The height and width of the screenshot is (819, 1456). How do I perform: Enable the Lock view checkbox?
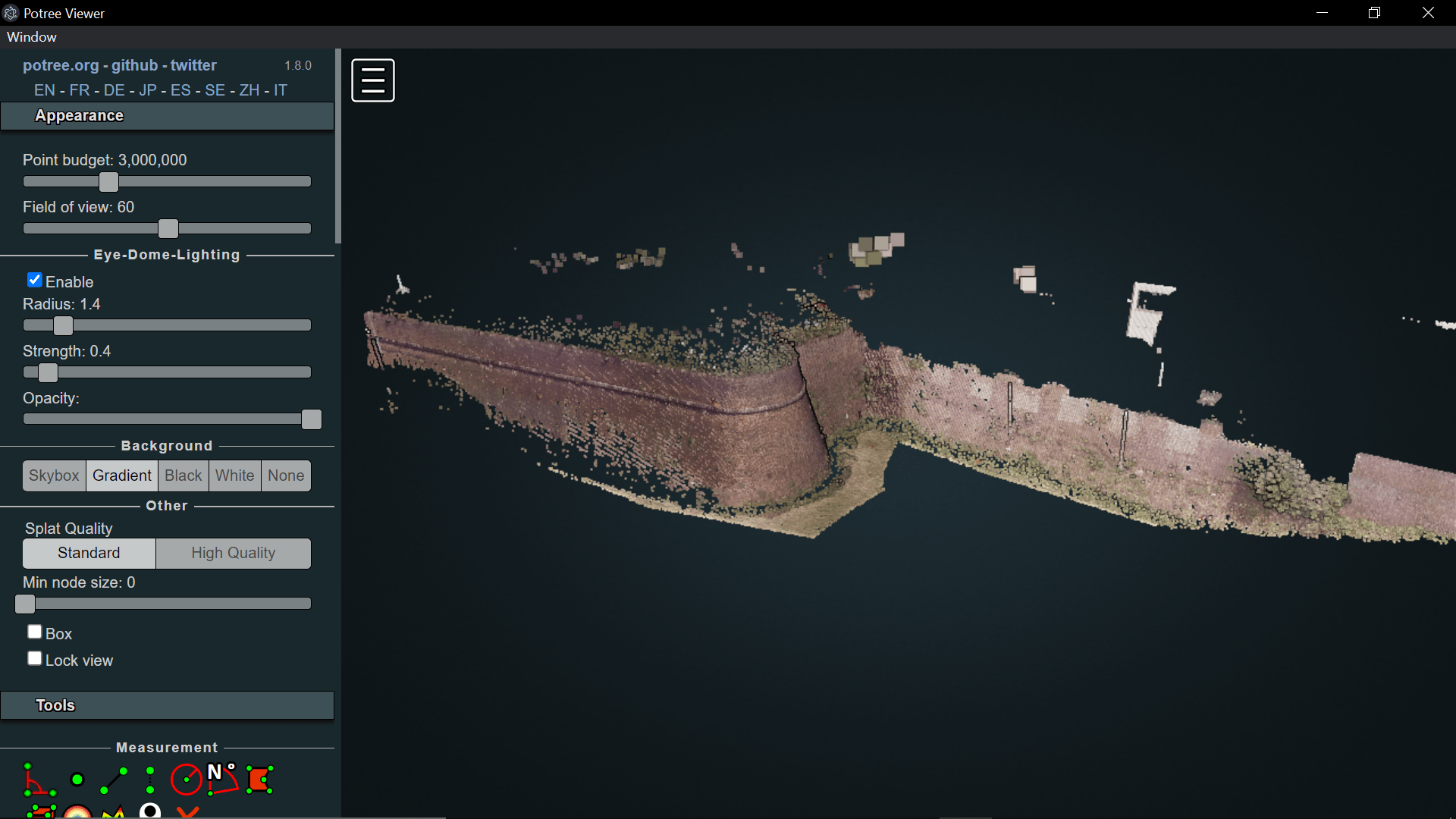tap(35, 658)
